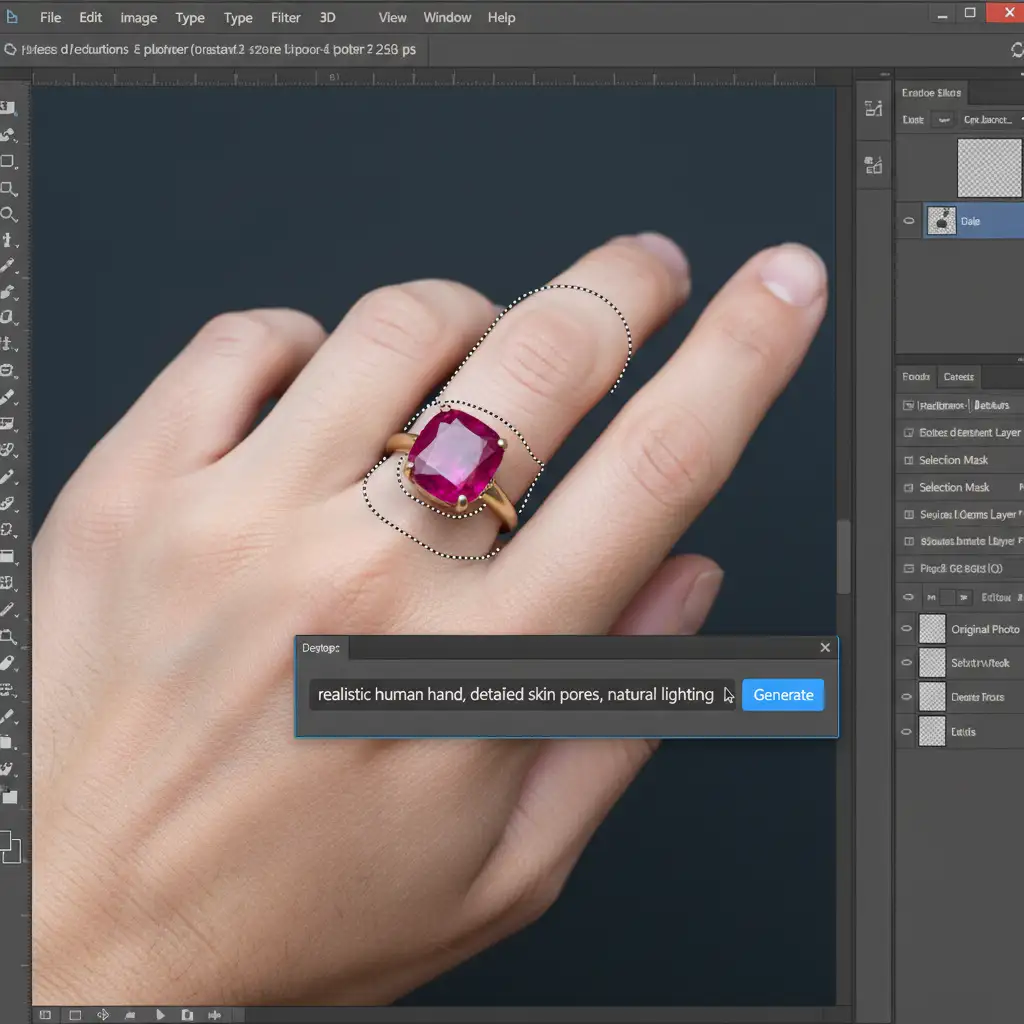Hide the Original Photo layer

point(907,629)
